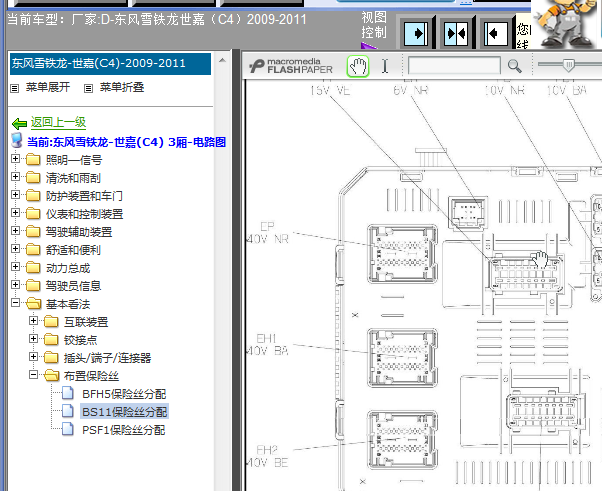The image size is (602, 491).
Task: Click the 视图控制 label
Action: click(374, 25)
